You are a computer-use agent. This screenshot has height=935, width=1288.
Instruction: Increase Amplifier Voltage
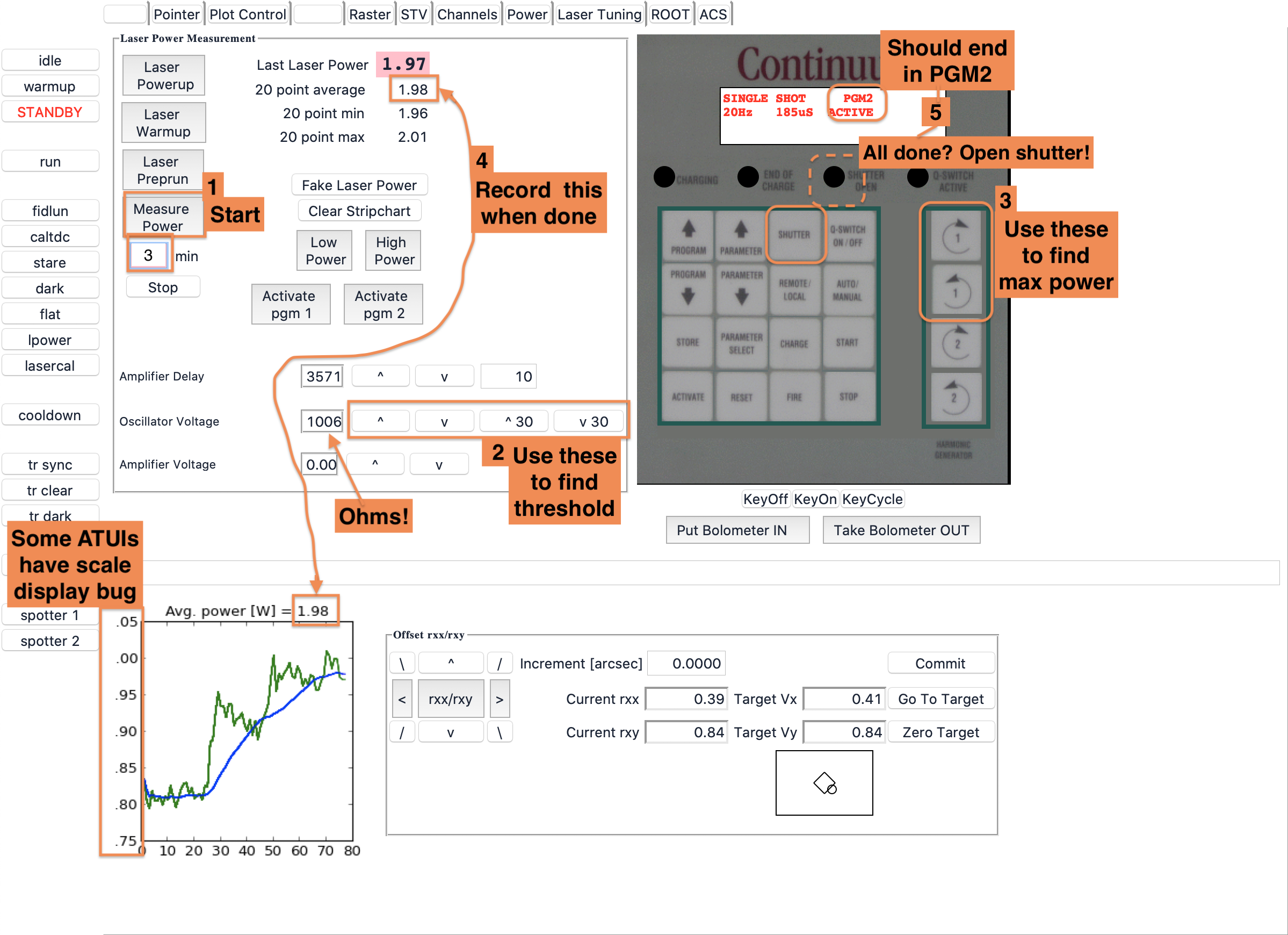pos(375,464)
